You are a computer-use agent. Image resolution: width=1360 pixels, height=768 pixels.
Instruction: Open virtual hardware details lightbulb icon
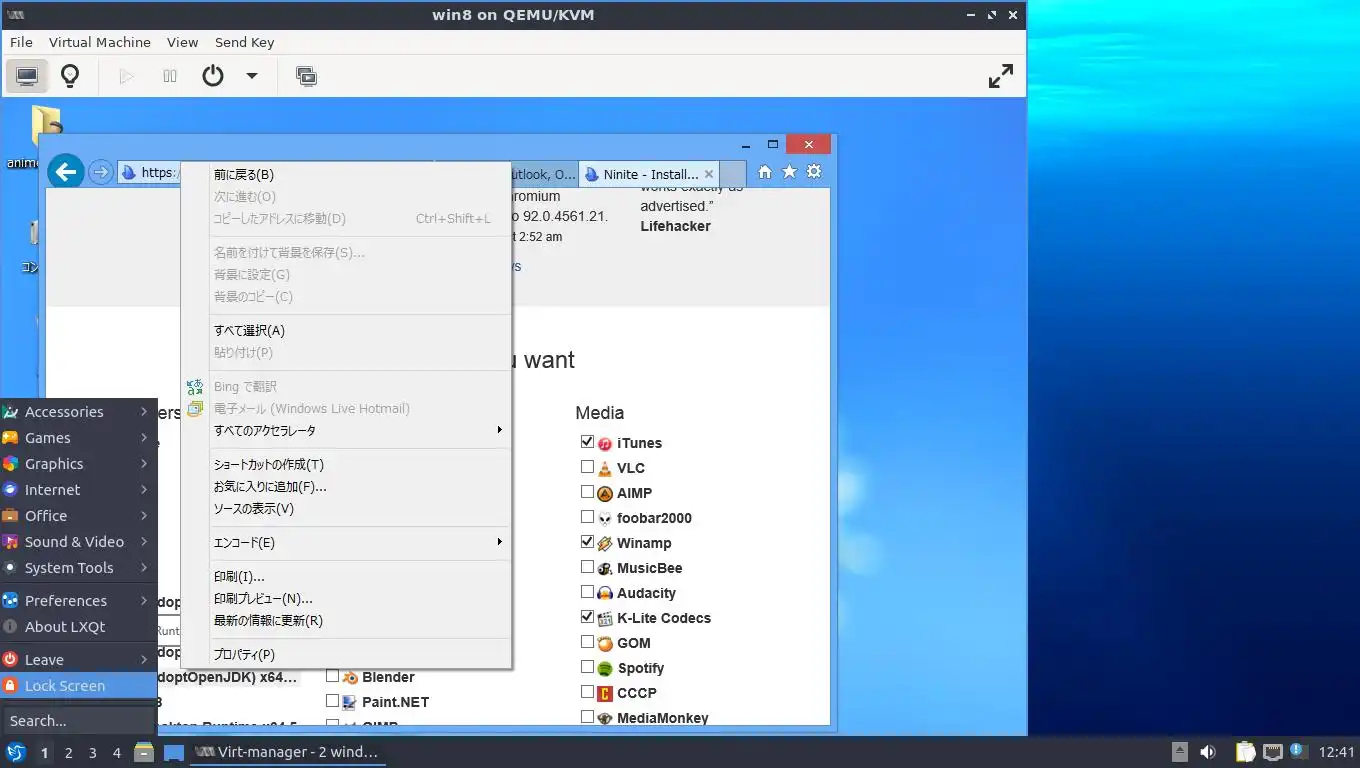click(x=70, y=76)
